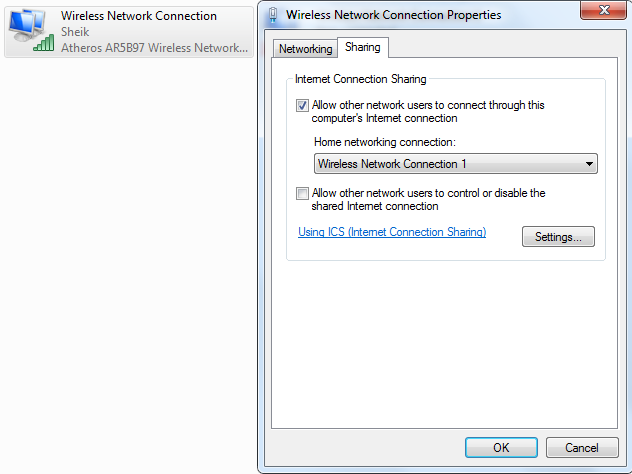The width and height of the screenshot is (632, 474).
Task: Click the Settings... button
Action: click(x=558, y=237)
